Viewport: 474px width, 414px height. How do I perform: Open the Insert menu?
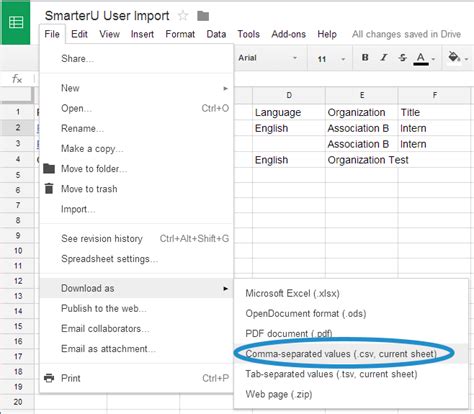pos(142,34)
